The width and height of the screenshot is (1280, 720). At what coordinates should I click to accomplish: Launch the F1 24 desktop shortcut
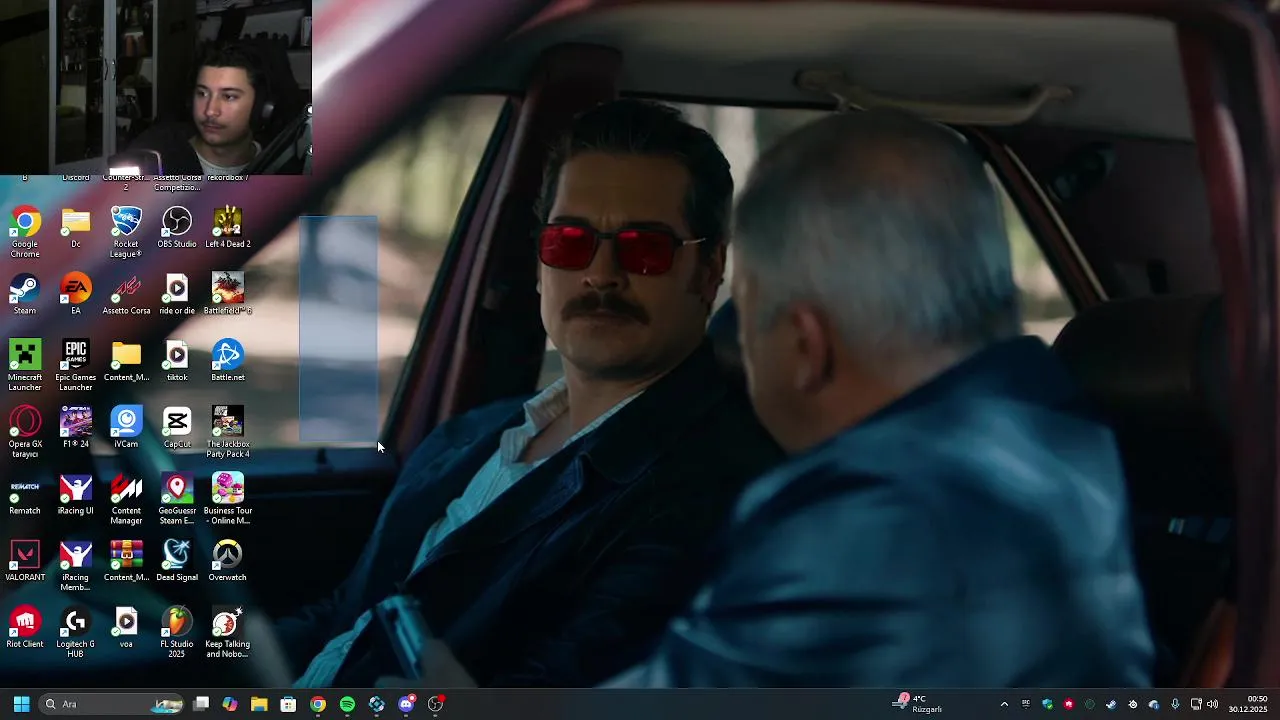(x=76, y=428)
